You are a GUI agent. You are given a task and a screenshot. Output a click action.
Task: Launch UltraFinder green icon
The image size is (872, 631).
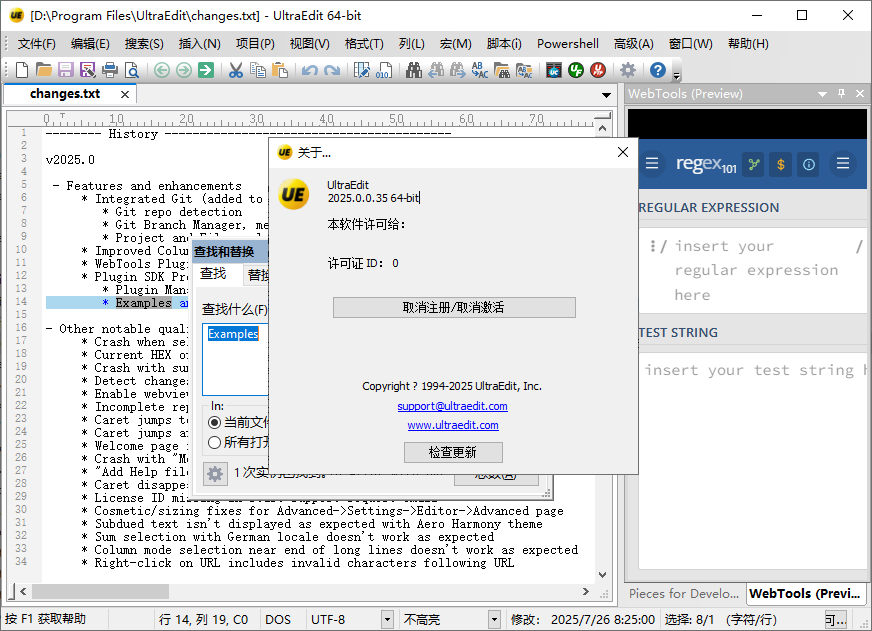tap(576, 70)
